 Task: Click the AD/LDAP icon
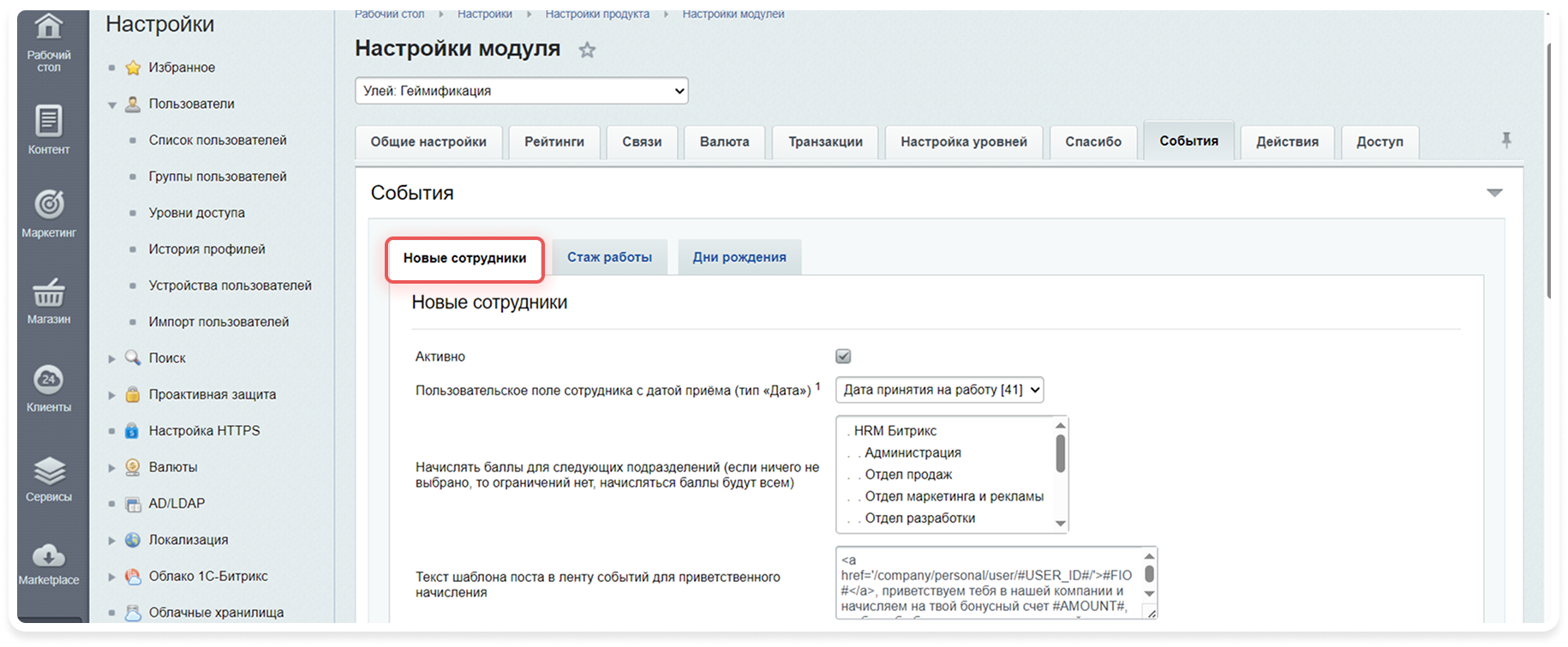[x=133, y=504]
